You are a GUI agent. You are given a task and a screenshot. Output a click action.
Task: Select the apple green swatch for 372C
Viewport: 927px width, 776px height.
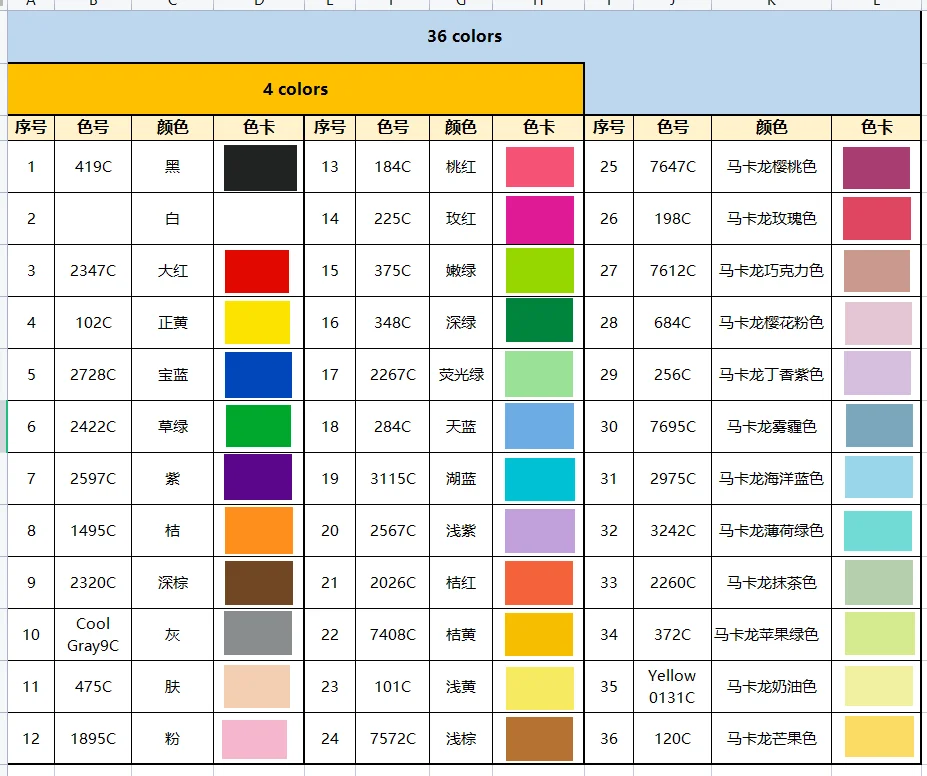coord(880,634)
